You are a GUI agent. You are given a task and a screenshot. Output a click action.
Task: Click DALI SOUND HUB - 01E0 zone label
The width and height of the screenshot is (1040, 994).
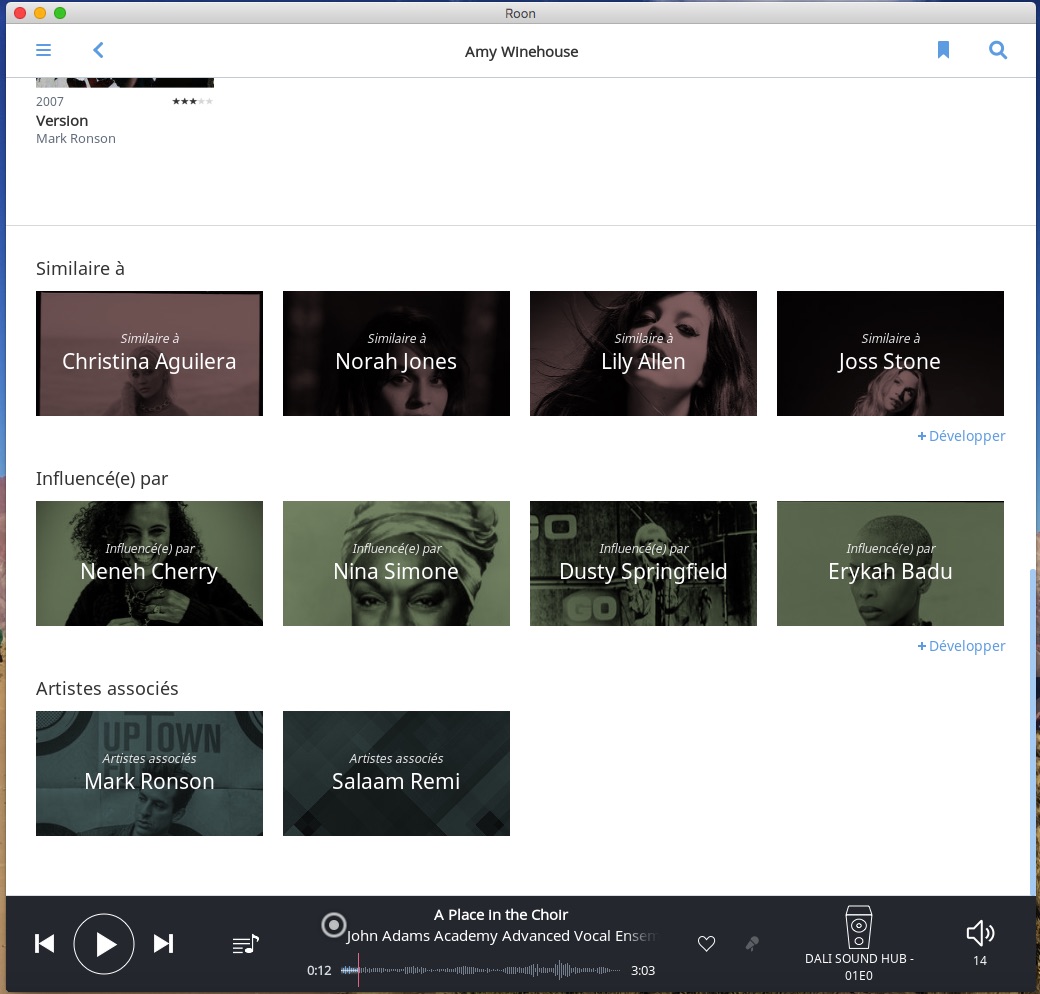click(858, 967)
